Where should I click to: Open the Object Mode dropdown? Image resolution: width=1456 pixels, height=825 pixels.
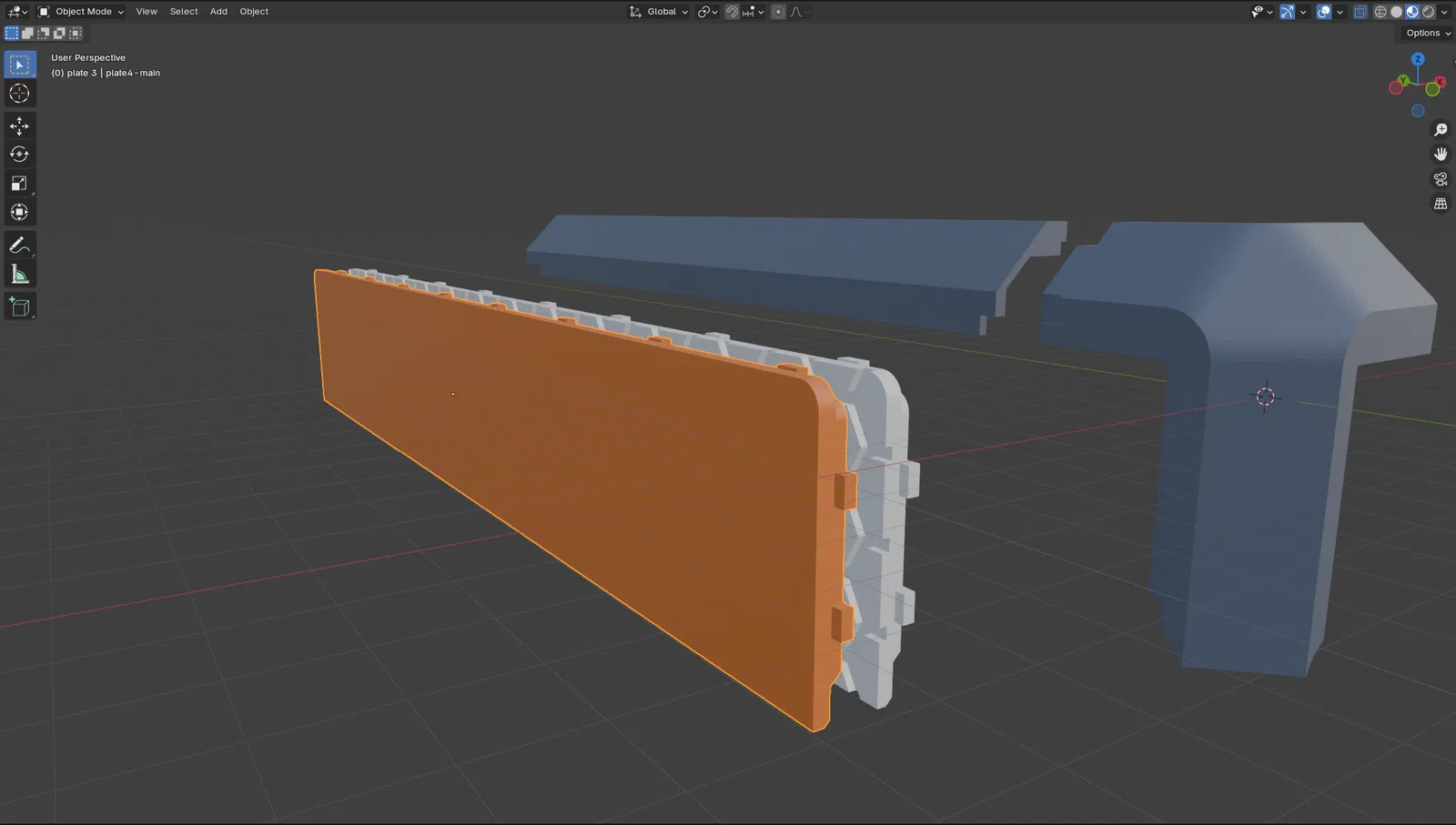[81, 12]
